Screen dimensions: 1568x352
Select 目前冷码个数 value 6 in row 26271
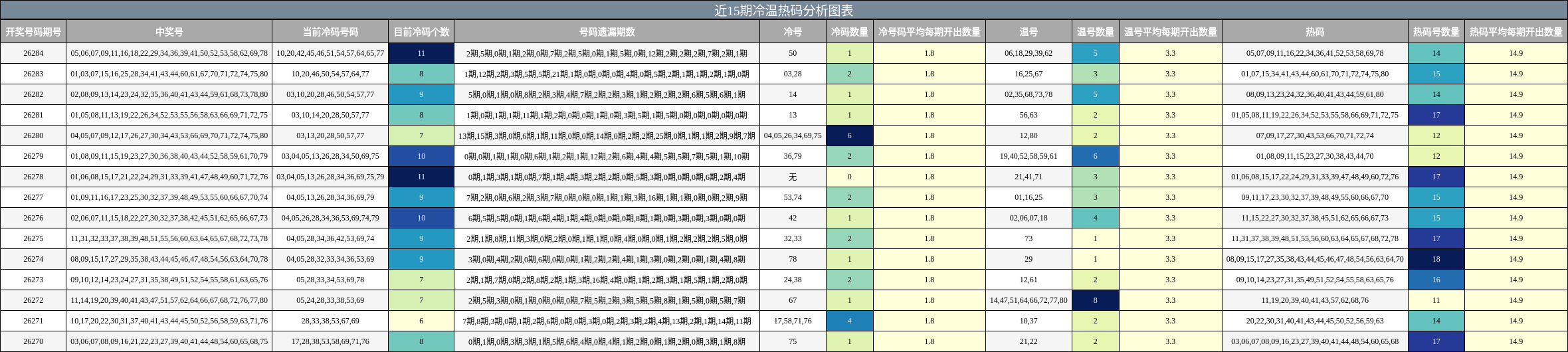tap(421, 321)
